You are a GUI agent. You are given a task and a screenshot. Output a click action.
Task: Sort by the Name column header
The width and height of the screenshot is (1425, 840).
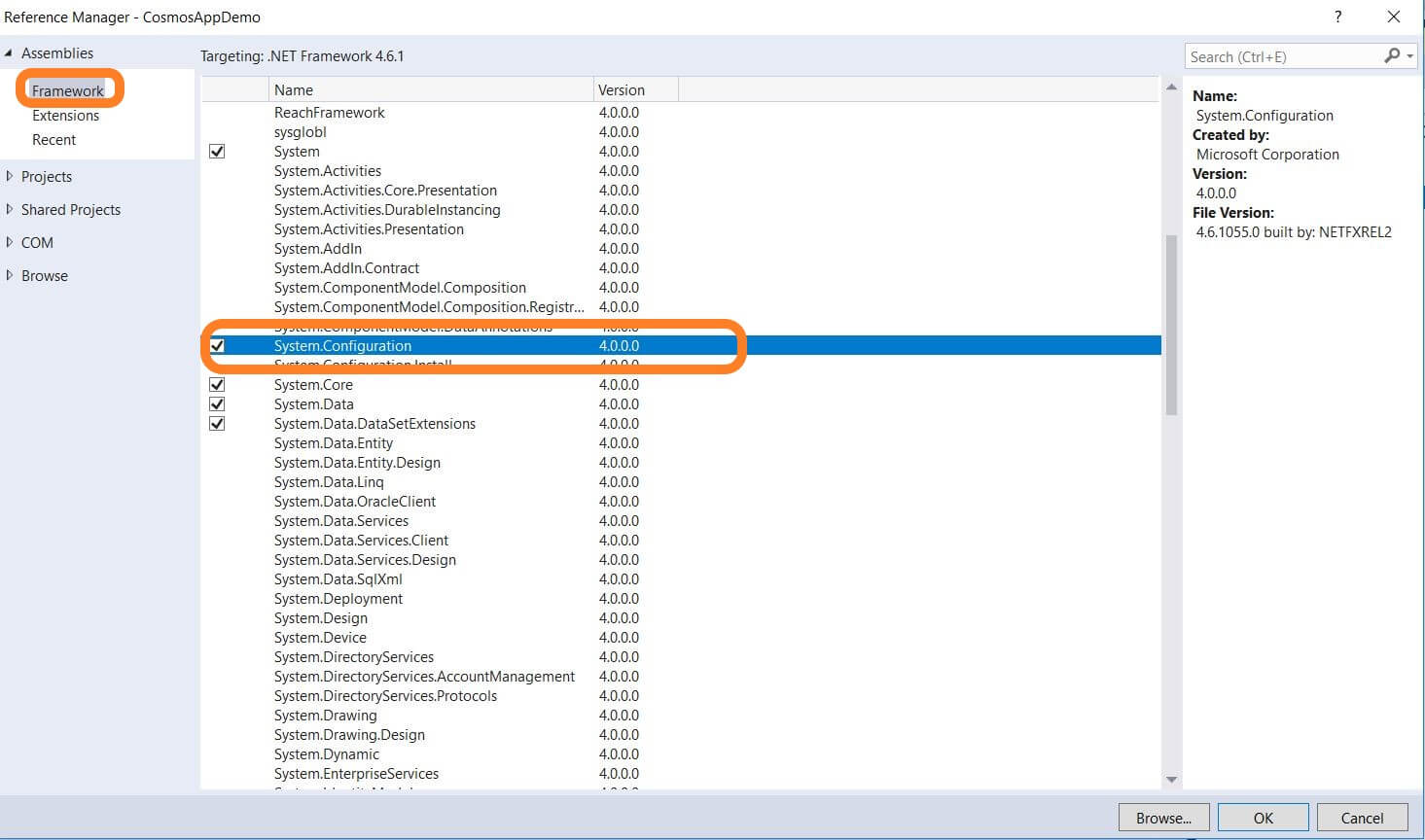click(x=431, y=89)
